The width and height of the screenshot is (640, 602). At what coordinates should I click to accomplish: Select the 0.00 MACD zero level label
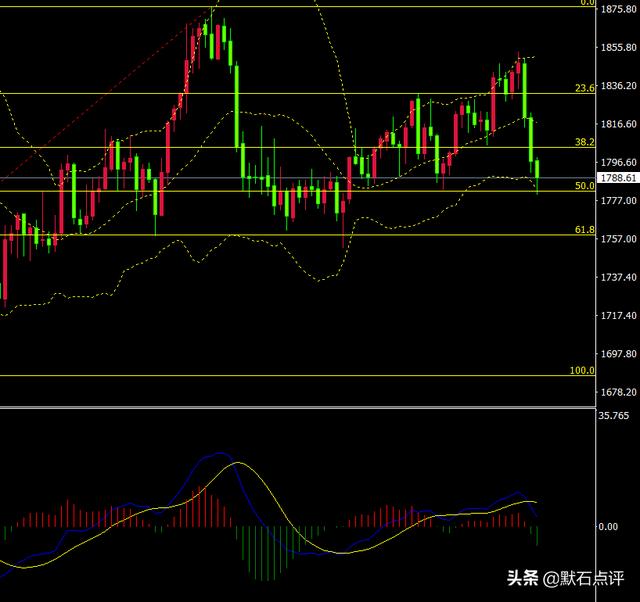point(609,526)
